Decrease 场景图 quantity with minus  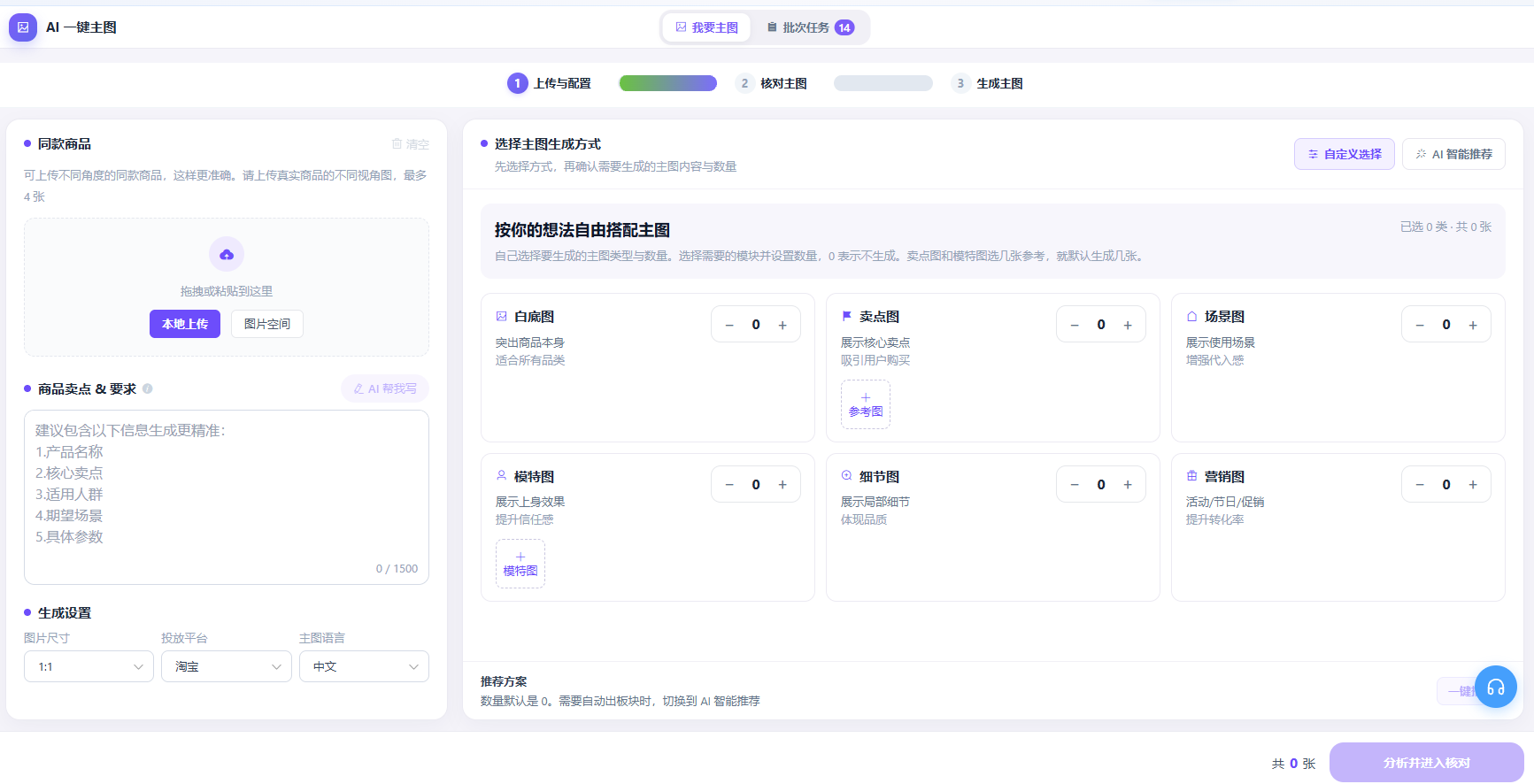click(x=1420, y=325)
